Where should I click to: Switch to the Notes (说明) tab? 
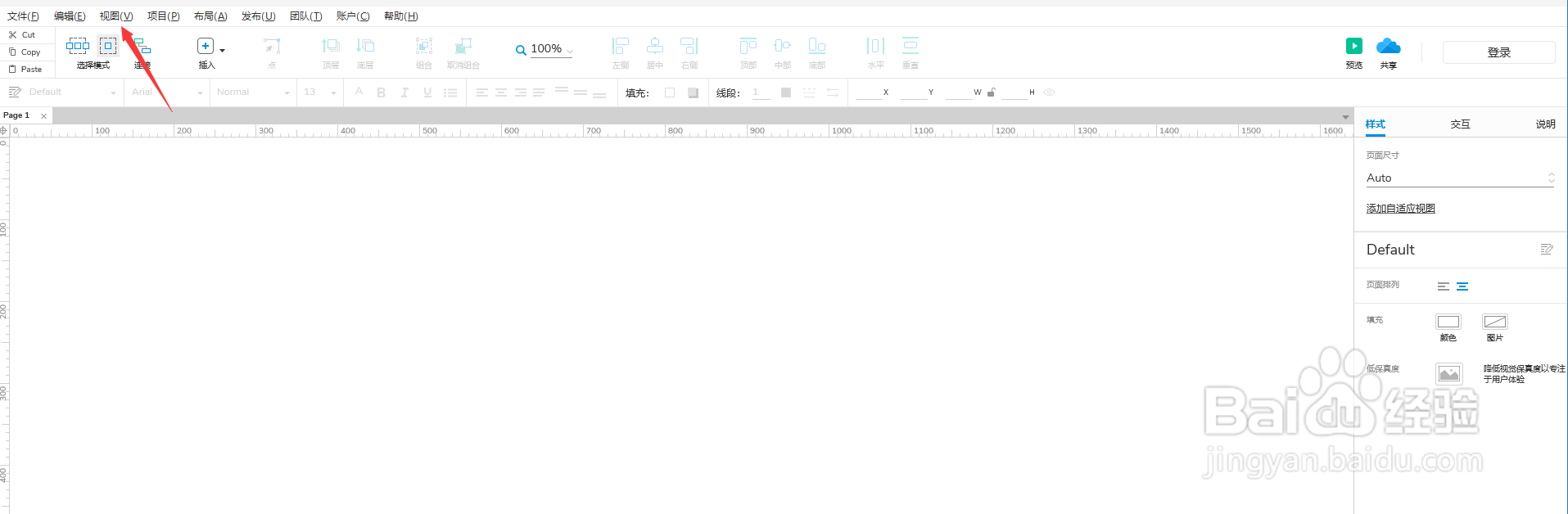(1546, 124)
